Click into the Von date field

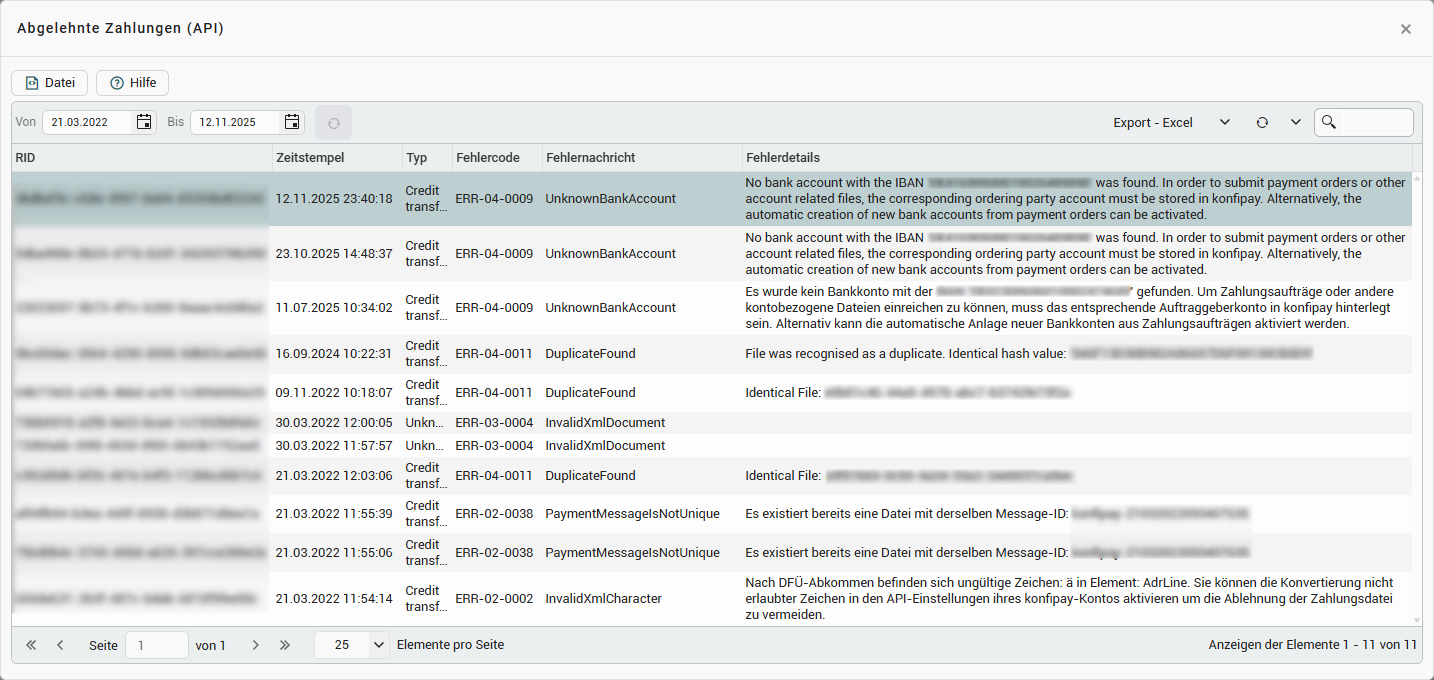tap(88, 122)
